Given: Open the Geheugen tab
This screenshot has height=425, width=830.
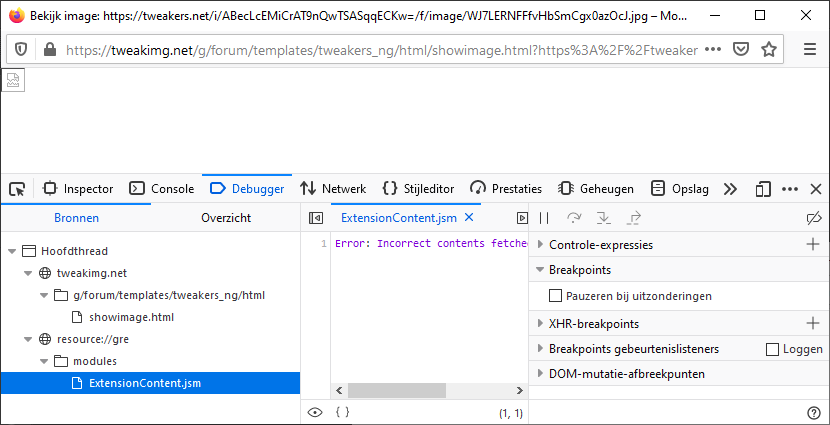Looking at the screenshot, I should pos(596,189).
